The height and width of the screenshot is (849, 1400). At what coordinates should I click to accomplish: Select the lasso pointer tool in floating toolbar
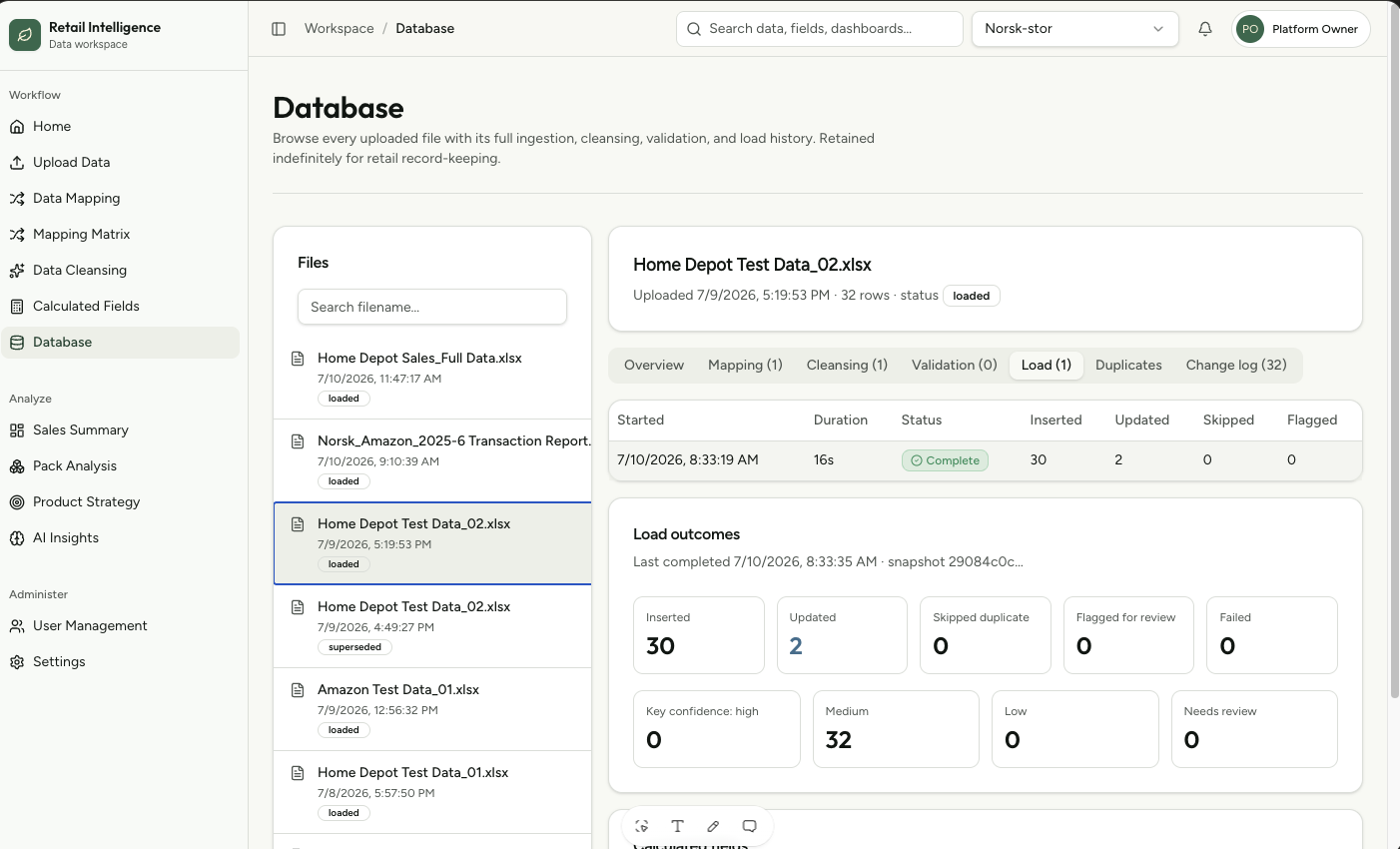click(642, 826)
